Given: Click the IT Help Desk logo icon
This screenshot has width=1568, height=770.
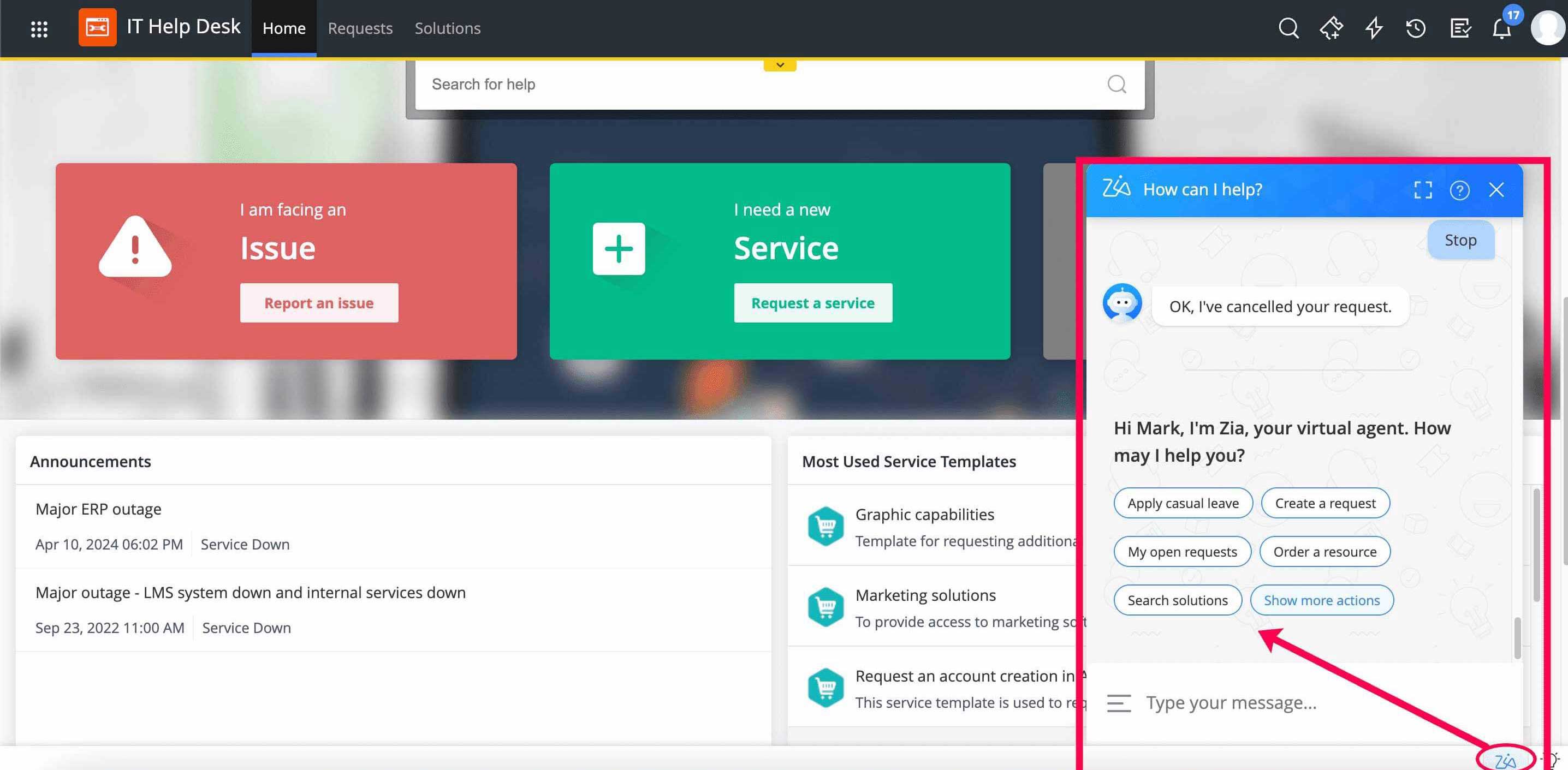Looking at the screenshot, I should [97, 27].
